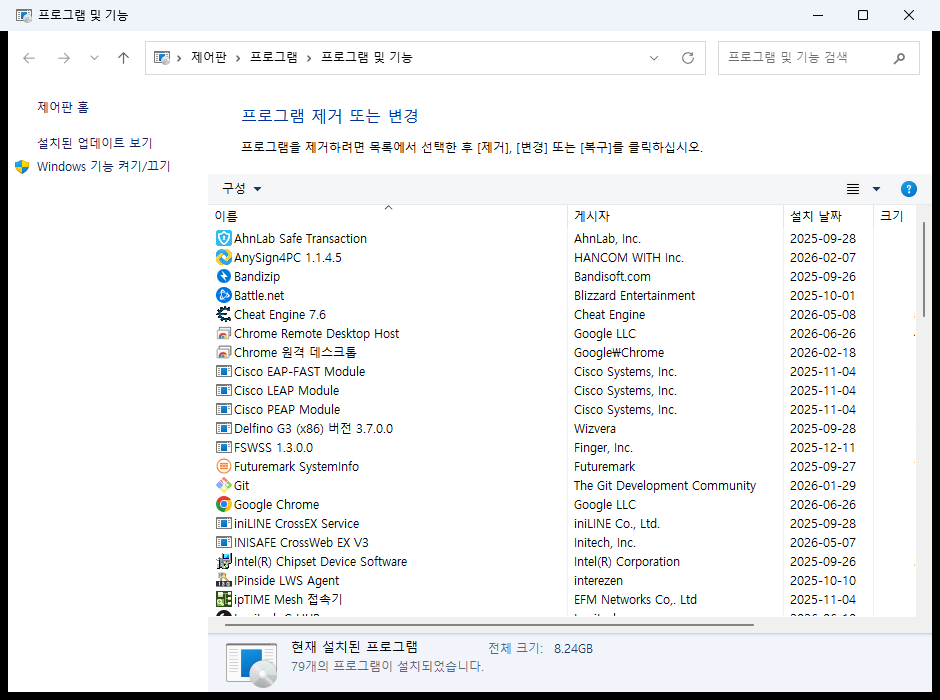Click the interezen publisher cell
This screenshot has height=700, width=940.
598,581
